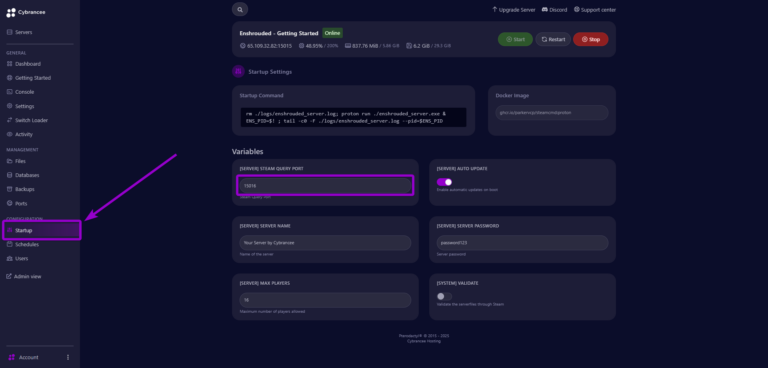Open the Discord link
Image resolution: width=768 pixels, height=368 pixels.
coord(554,10)
